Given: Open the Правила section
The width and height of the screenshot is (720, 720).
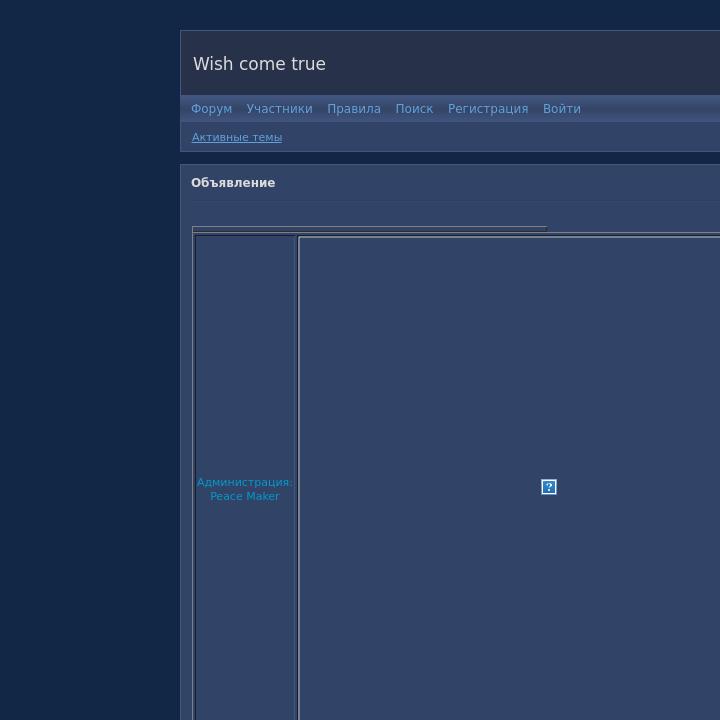Looking at the screenshot, I should [354, 109].
